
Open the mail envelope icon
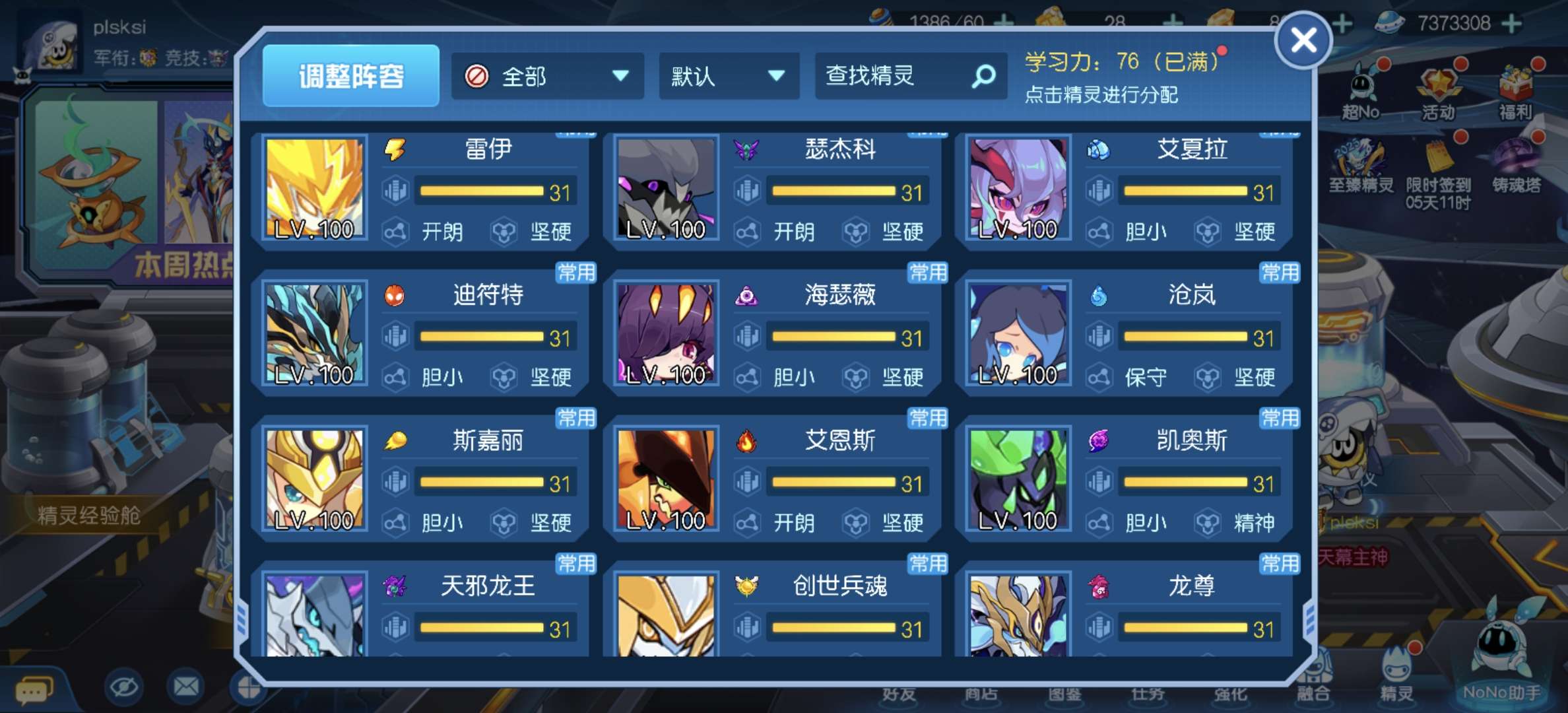tap(186, 688)
